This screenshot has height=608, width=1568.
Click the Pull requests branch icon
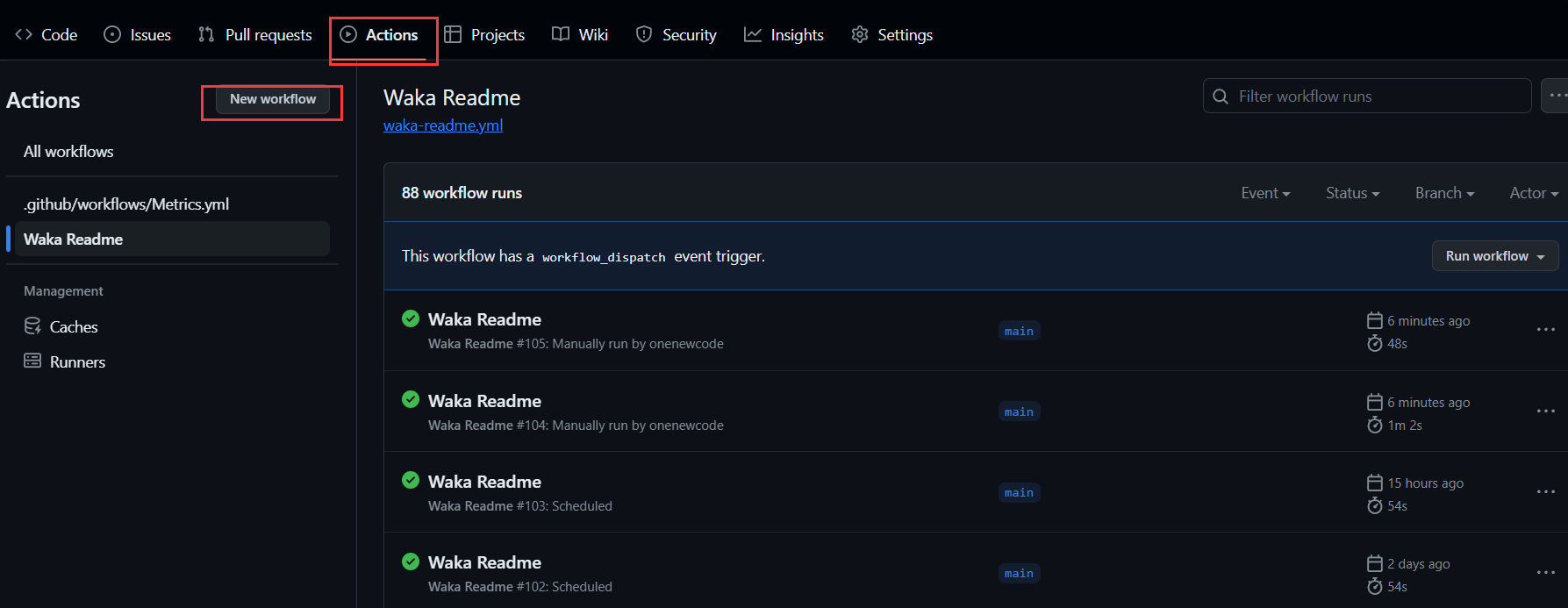coord(206,34)
